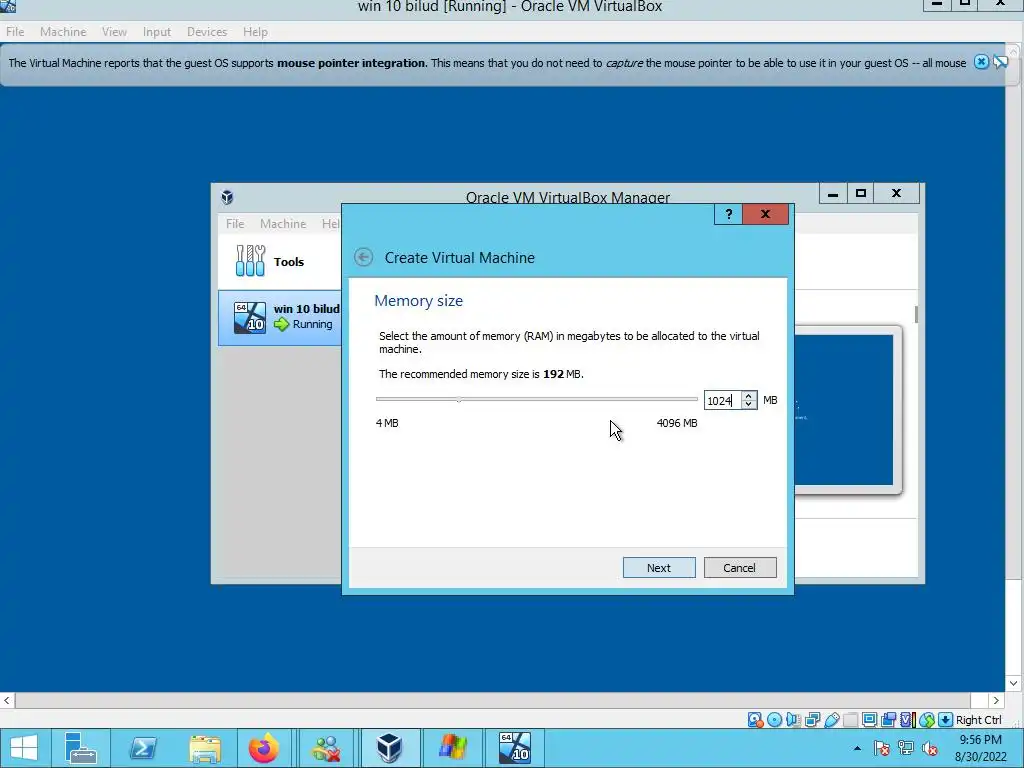Click the display status icon
This screenshot has height=768, width=1024.
[x=869, y=720]
